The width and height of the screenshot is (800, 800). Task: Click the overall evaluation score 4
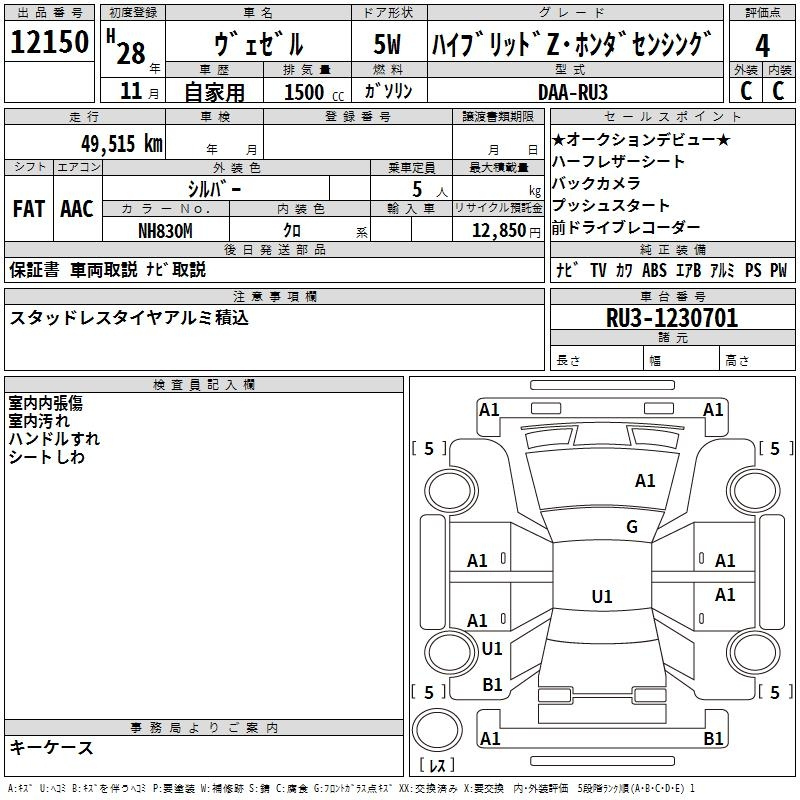click(762, 45)
